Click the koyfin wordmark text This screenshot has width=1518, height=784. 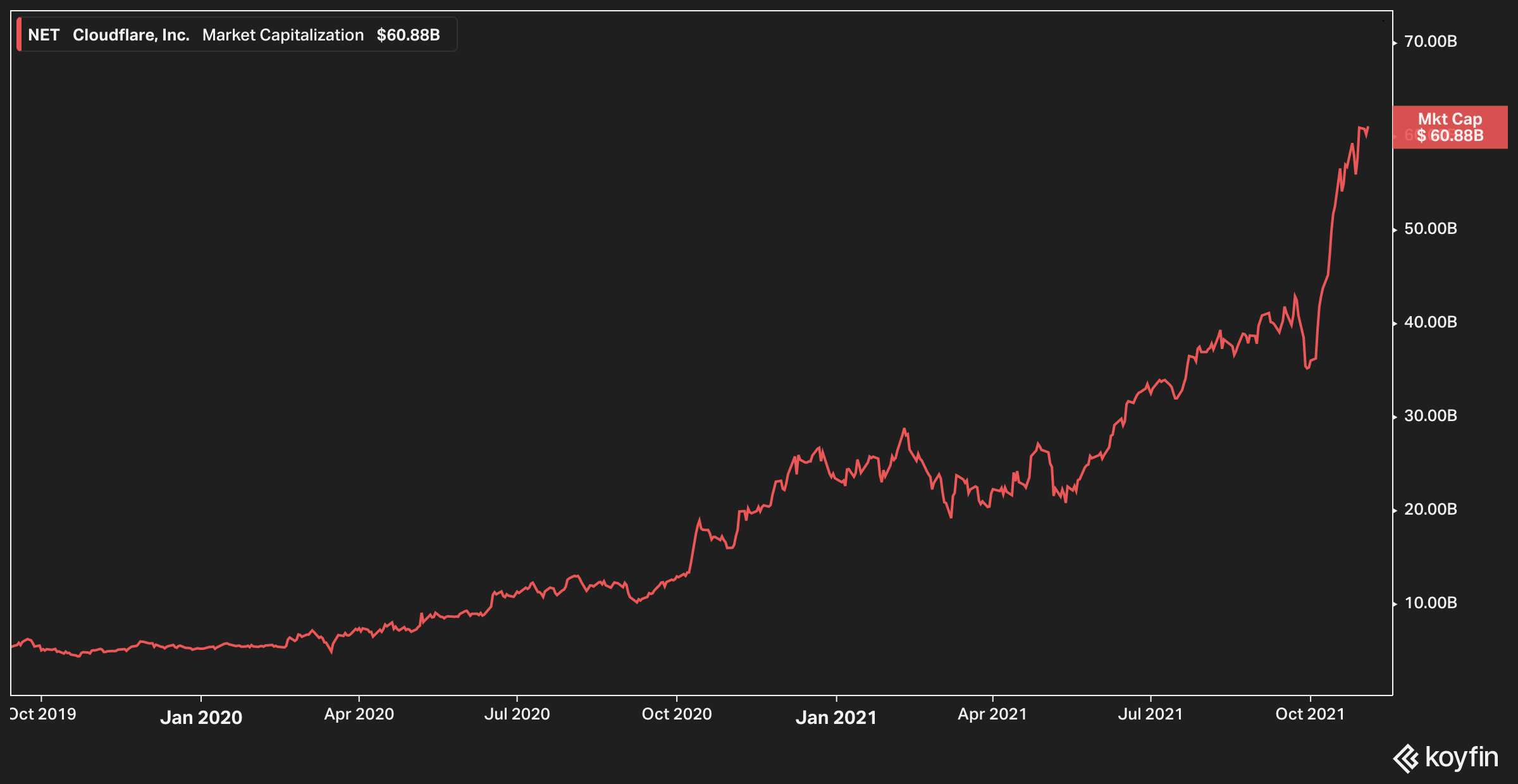pos(1462,757)
